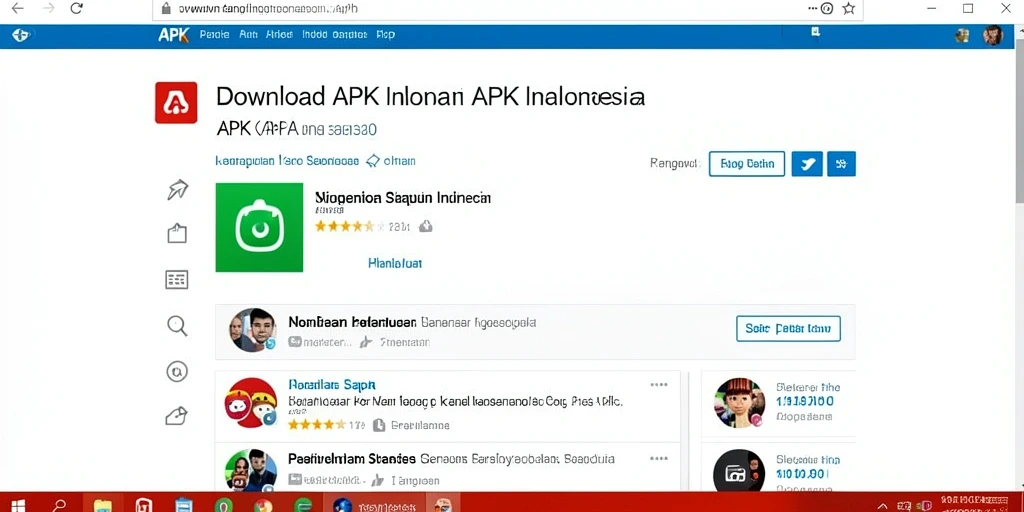Screen dimensions: 1024x512
Task: Click lower right panel dark avatar
Action: 739,472
